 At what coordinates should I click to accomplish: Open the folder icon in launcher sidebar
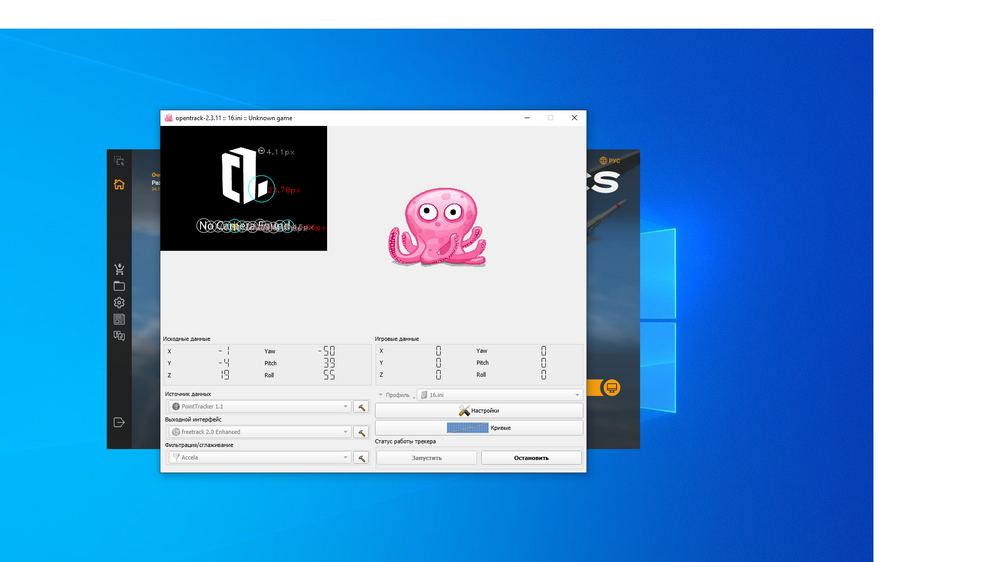coord(119,286)
